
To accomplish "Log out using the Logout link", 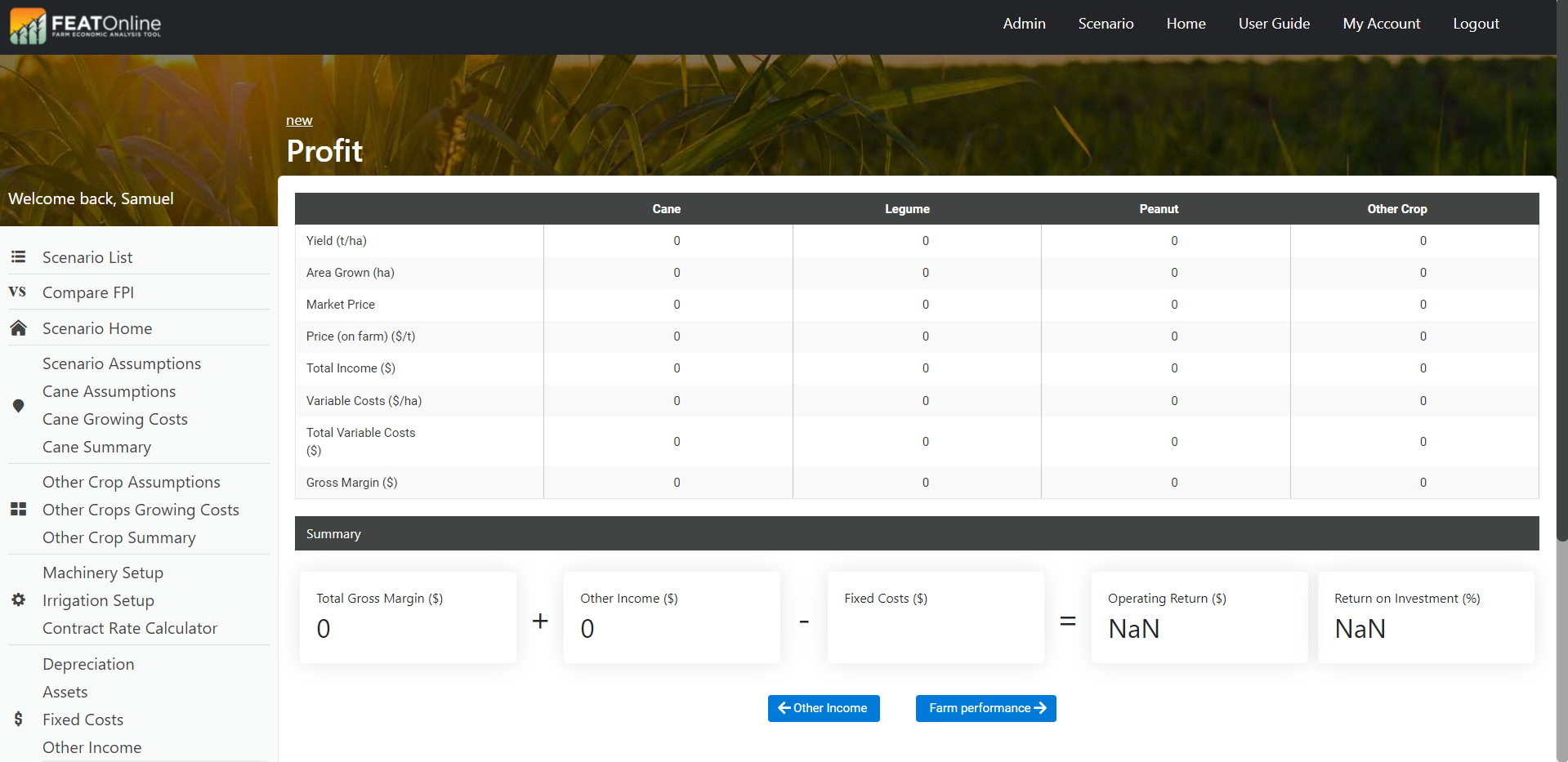I will coord(1475,24).
